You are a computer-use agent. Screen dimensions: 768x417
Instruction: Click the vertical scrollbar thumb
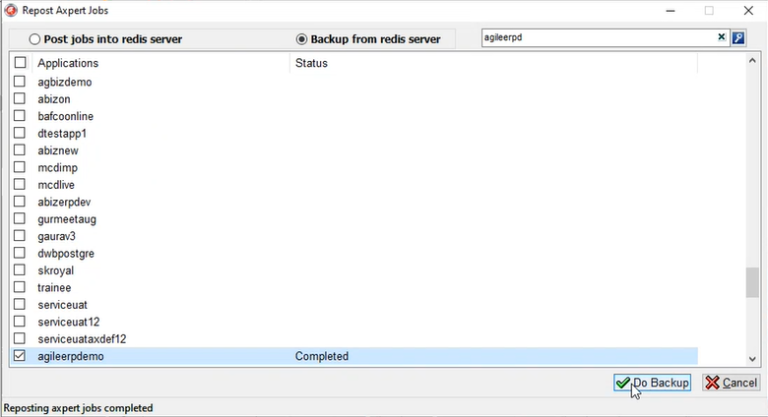(752, 282)
